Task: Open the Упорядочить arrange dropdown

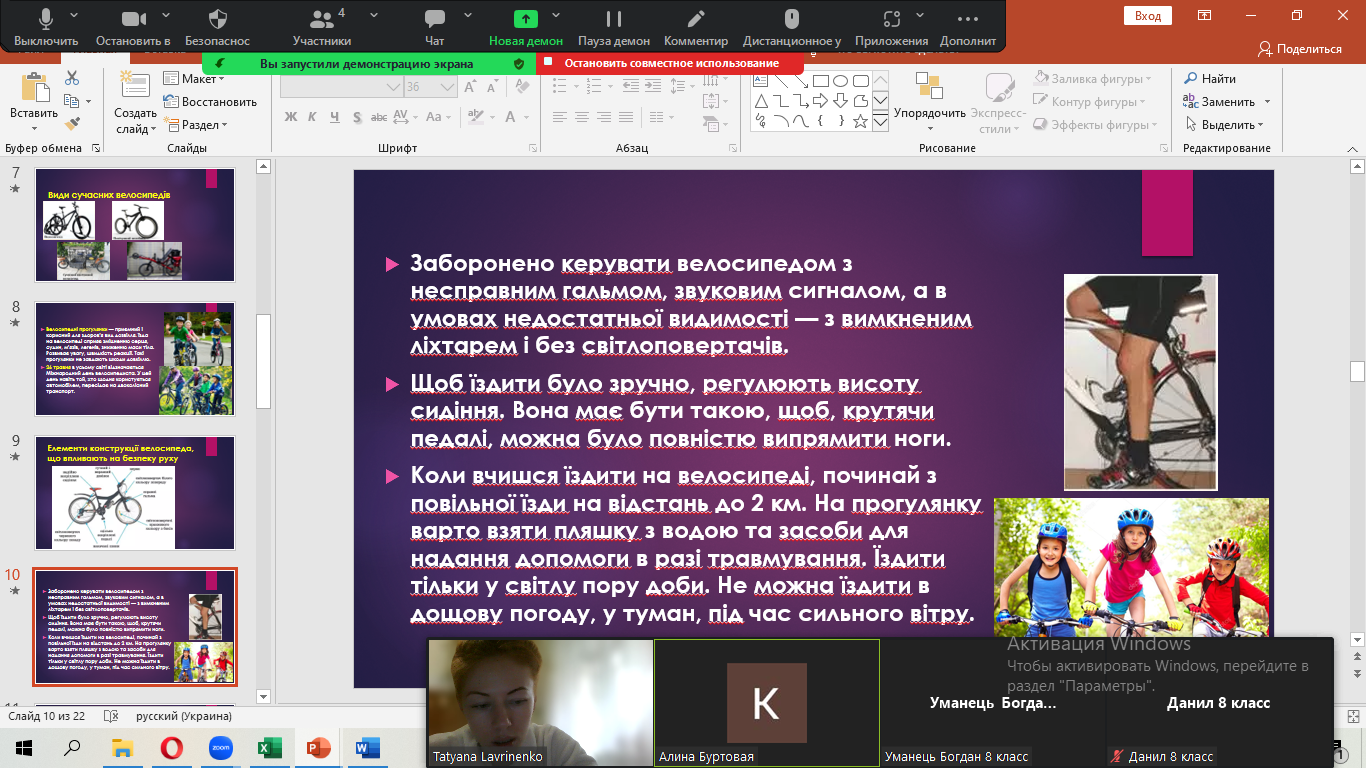Action: (930, 104)
